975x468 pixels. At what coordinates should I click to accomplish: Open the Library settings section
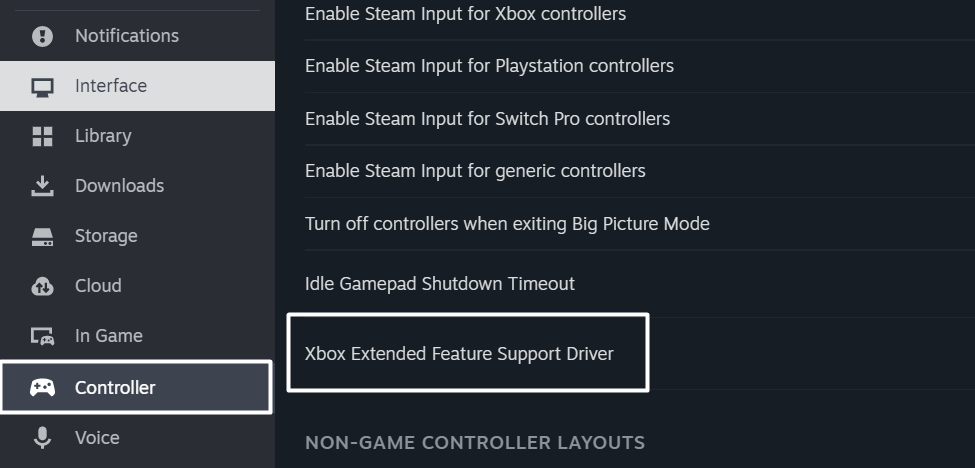[103, 136]
